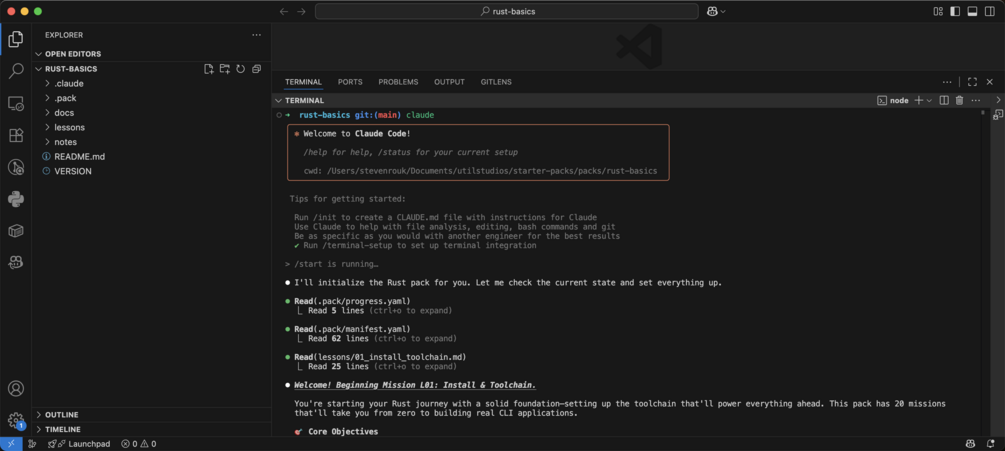Screen dimensions: 1005x451
Task: Click the errors and warnings status count
Action: pyautogui.click(x=138, y=444)
